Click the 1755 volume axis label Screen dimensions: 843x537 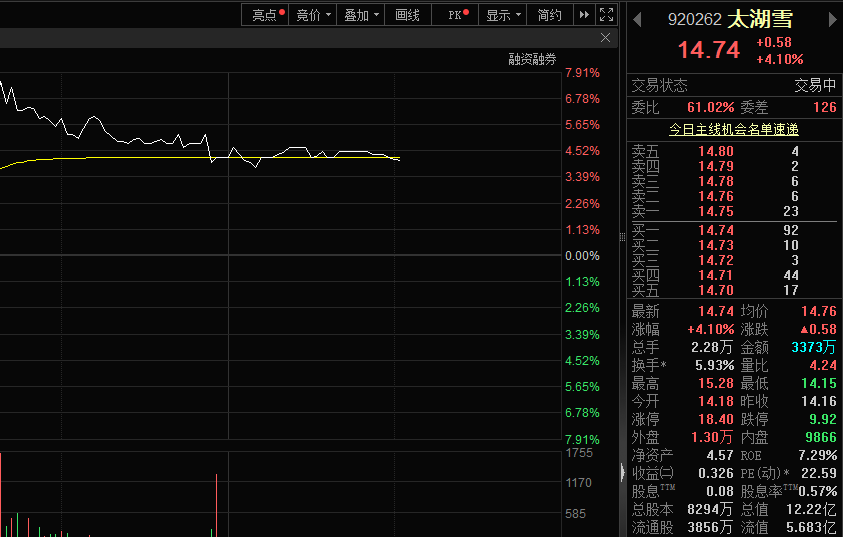pyautogui.click(x=579, y=453)
